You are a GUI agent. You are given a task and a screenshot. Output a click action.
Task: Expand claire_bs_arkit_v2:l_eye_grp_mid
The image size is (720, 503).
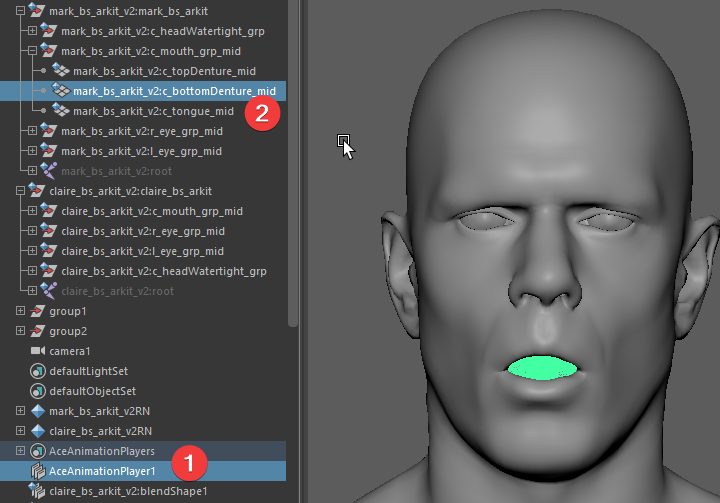[x=32, y=251]
